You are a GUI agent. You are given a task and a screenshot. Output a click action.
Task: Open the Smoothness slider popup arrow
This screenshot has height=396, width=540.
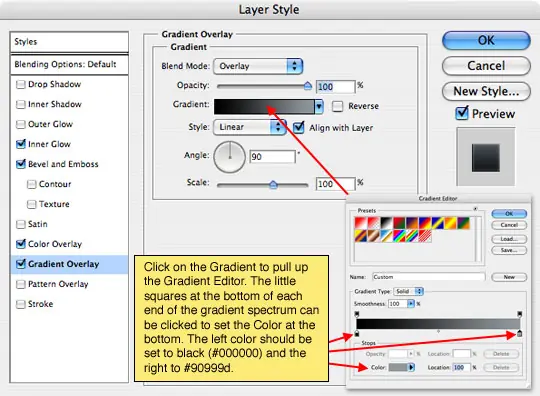(x=411, y=303)
